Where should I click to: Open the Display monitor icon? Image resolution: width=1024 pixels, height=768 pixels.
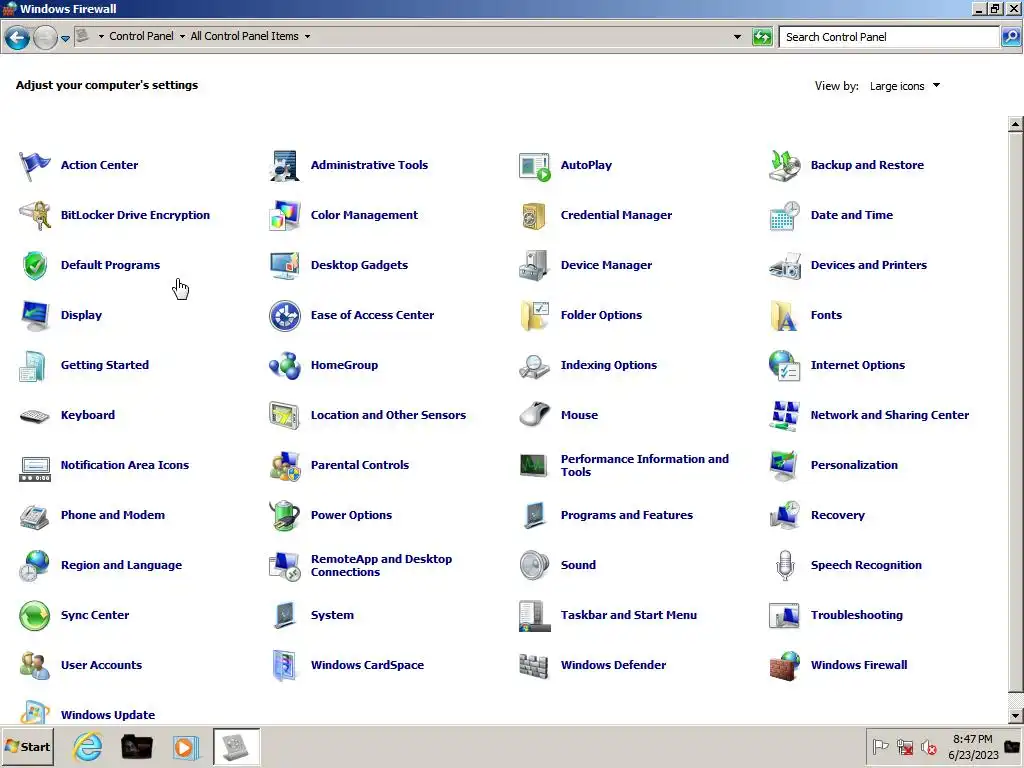tap(35, 315)
